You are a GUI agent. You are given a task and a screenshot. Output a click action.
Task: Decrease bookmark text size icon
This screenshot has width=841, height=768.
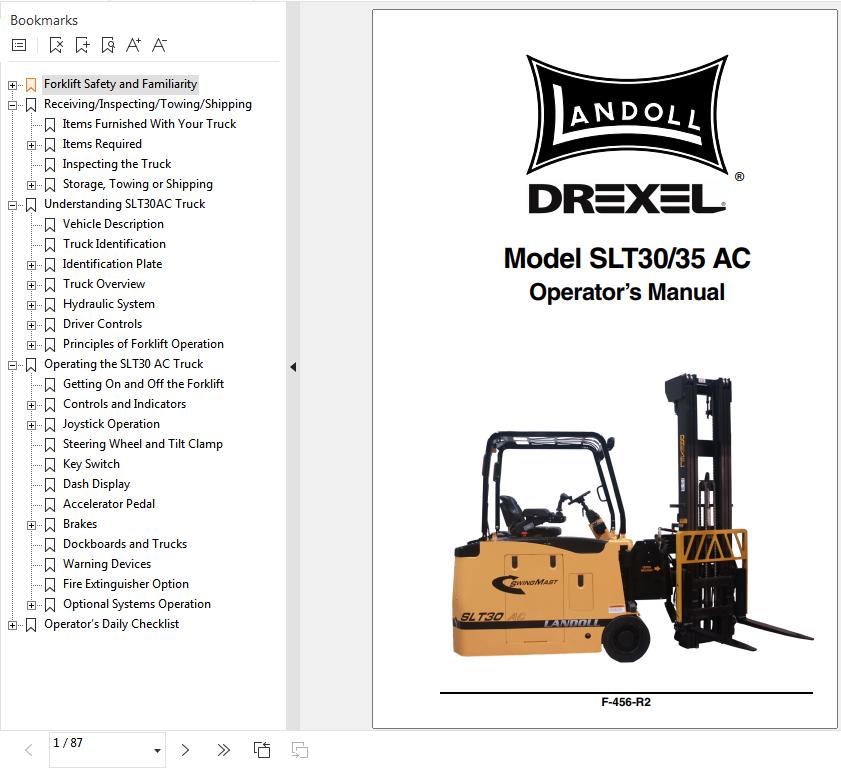(x=159, y=46)
